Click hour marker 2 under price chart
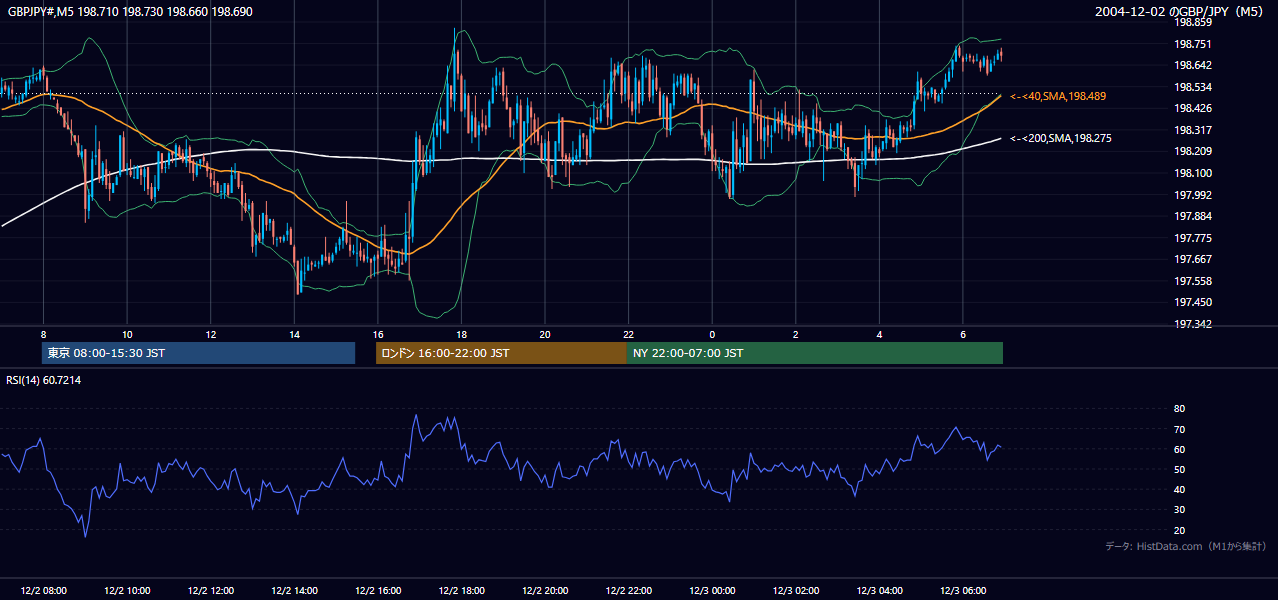The height and width of the screenshot is (600, 1278). point(796,334)
